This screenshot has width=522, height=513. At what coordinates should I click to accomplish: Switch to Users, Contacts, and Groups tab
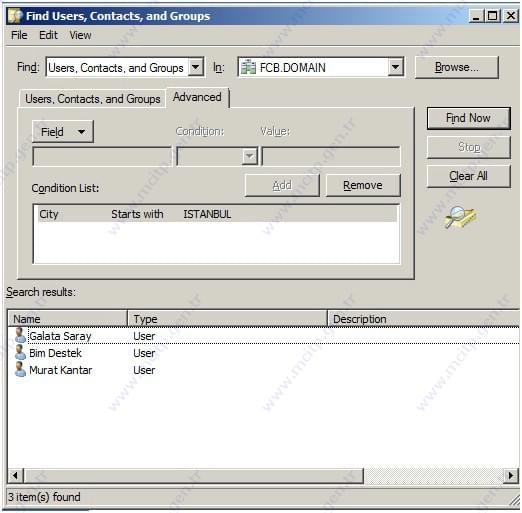93,99
